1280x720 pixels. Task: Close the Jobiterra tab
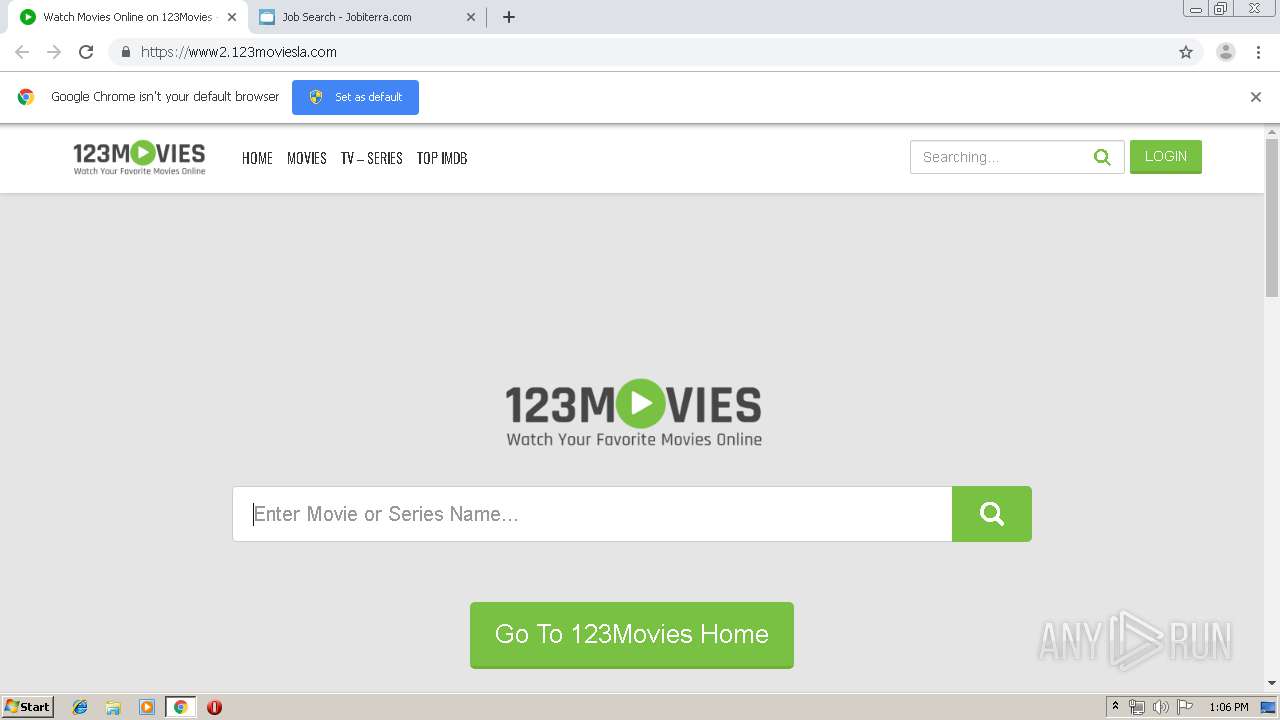click(x=471, y=17)
